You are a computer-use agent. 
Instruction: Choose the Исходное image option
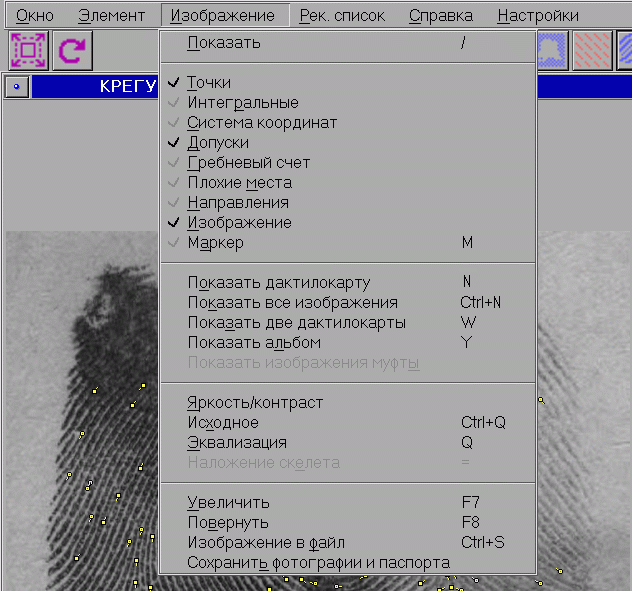point(347,422)
